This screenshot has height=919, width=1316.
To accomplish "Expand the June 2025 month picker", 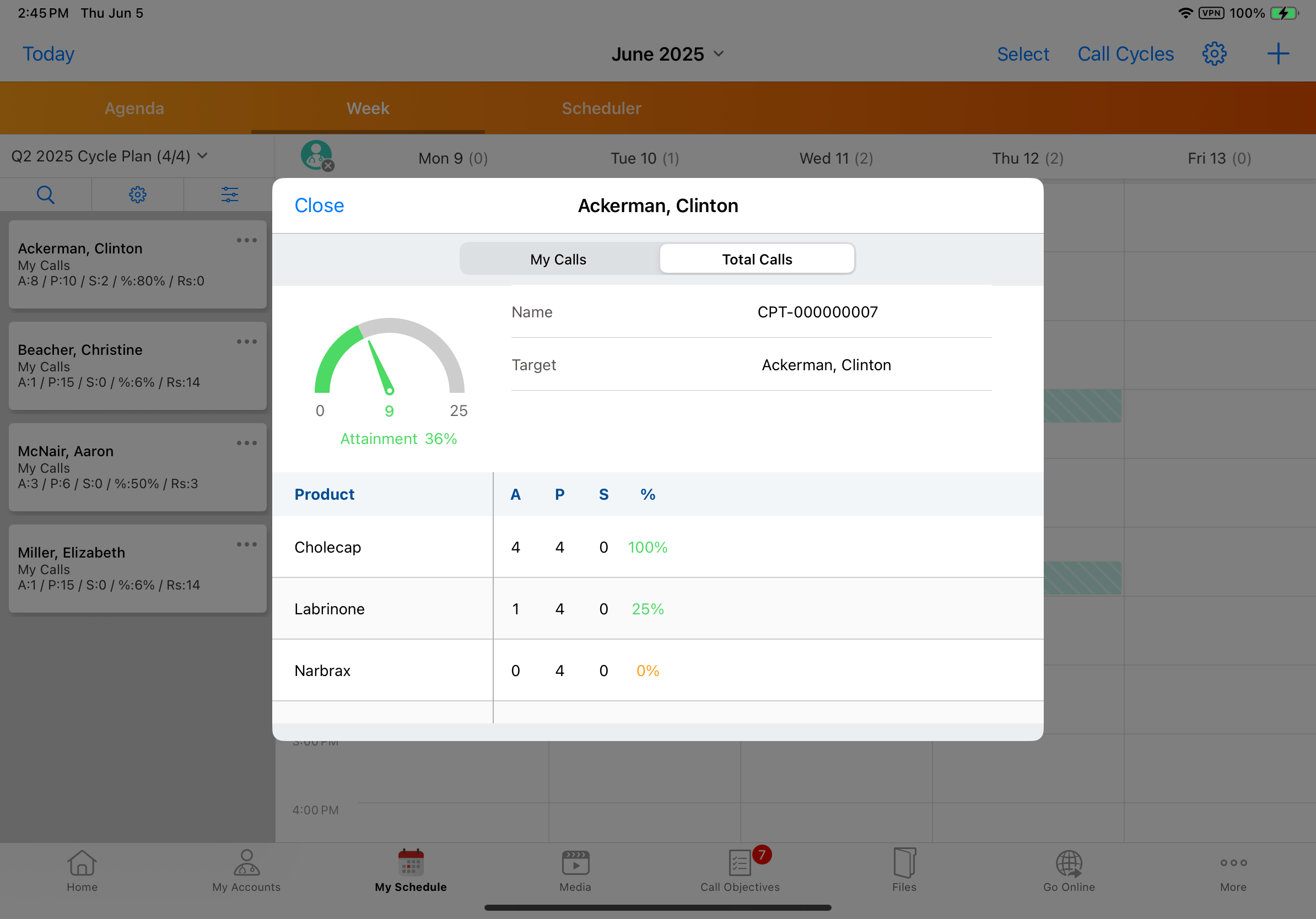I will pos(668,54).
